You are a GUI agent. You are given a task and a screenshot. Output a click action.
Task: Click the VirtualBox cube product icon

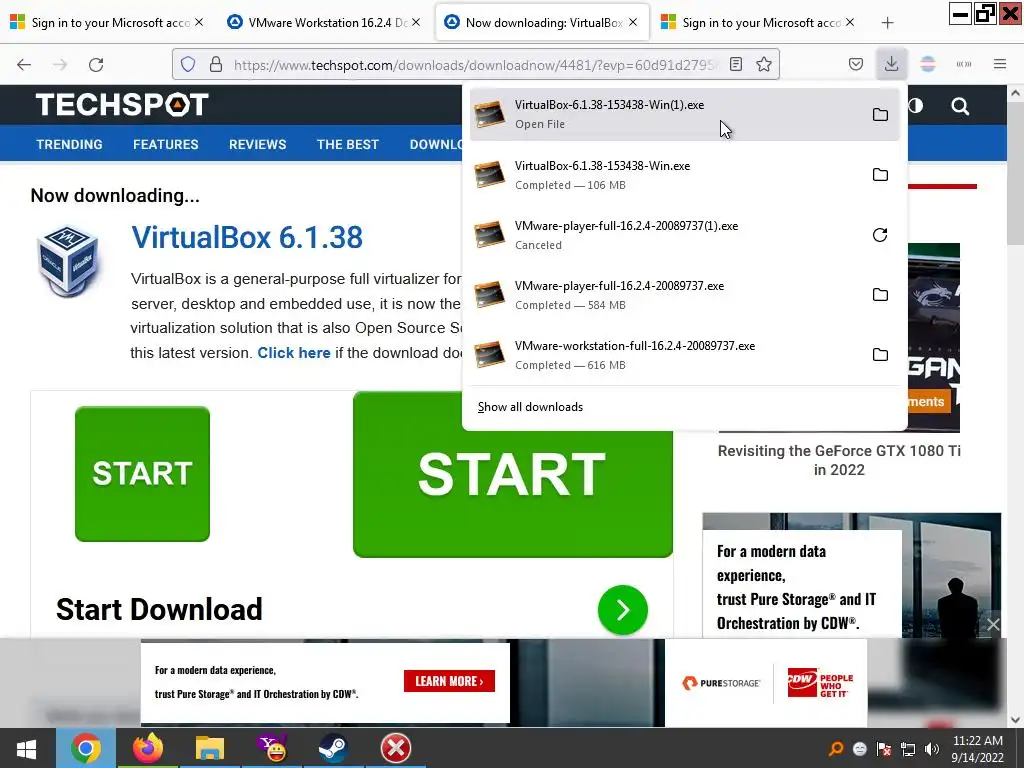click(x=67, y=261)
